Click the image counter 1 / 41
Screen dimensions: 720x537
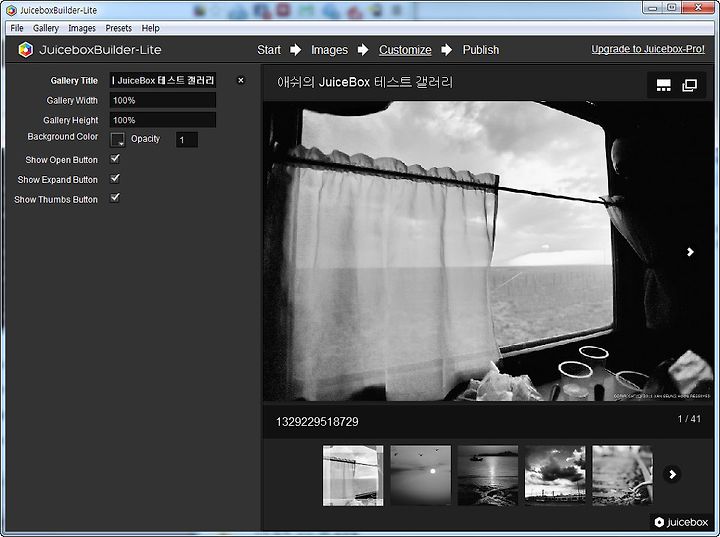click(x=689, y=419)
